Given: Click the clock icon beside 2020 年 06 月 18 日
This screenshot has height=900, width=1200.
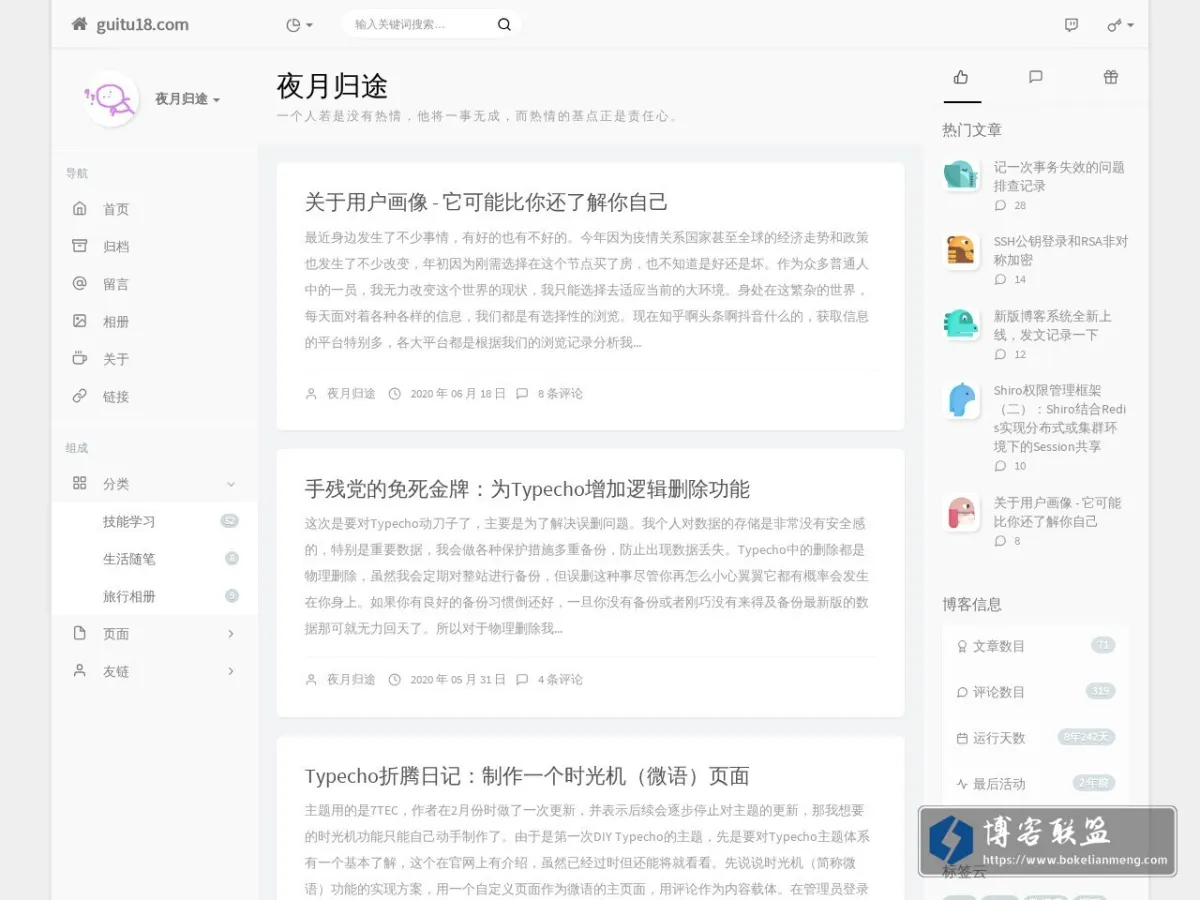Looking at the screenshot, I should 394,394.
